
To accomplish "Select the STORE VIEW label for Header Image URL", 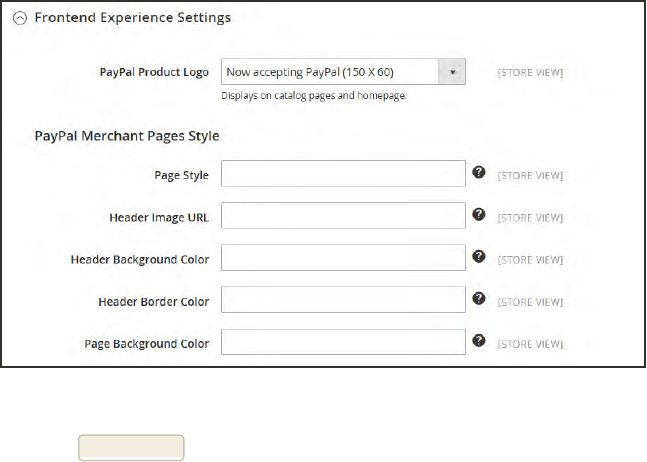I will tap(530, 218).
